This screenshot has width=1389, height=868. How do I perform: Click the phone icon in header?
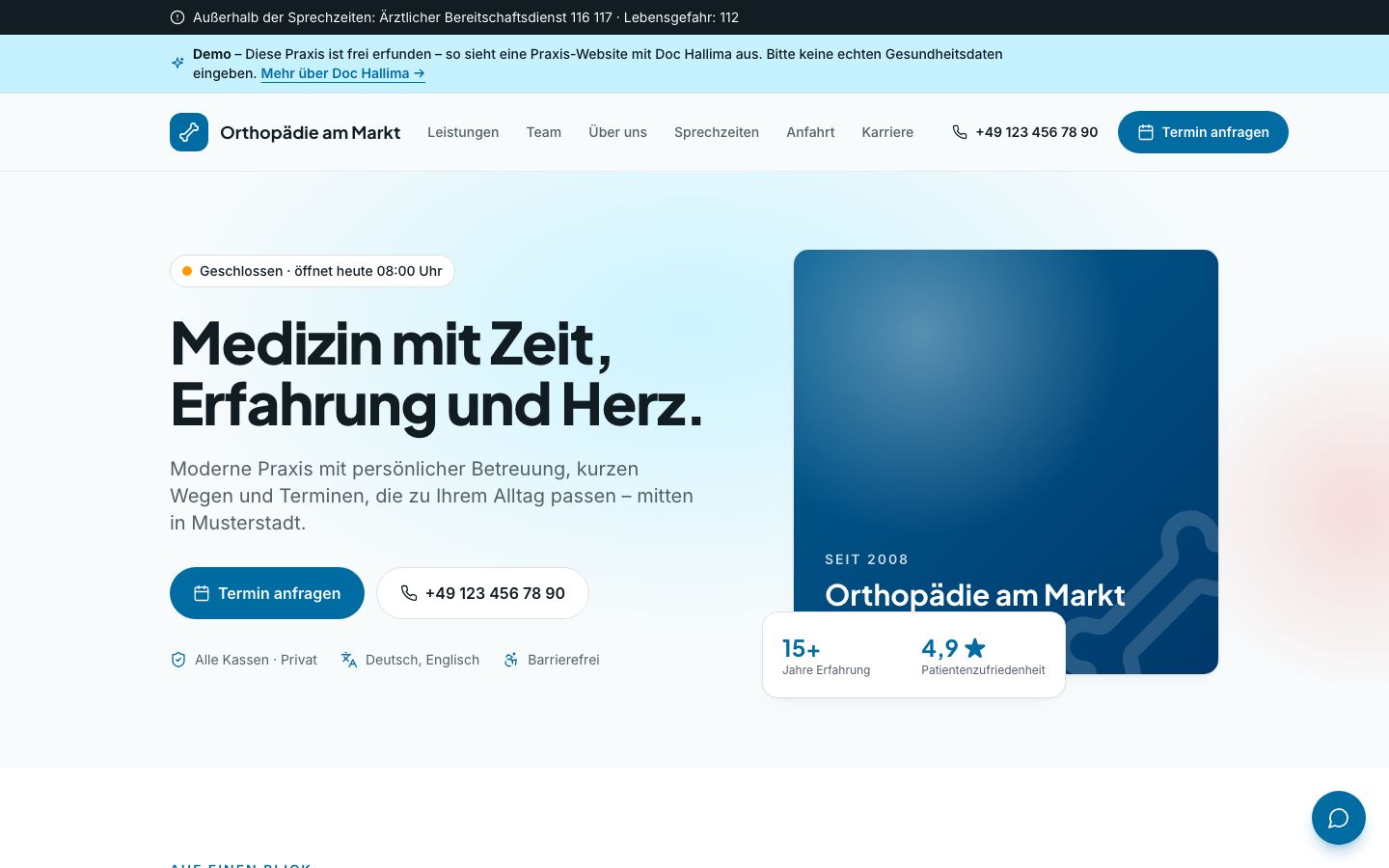pyautogui.click(x=960, y=132)
